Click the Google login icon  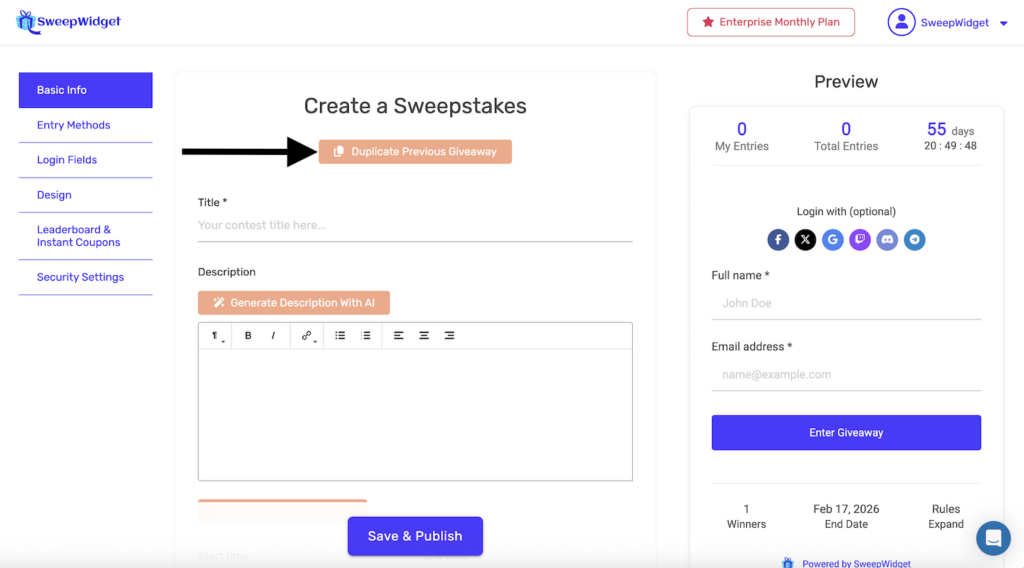point(833,240)
